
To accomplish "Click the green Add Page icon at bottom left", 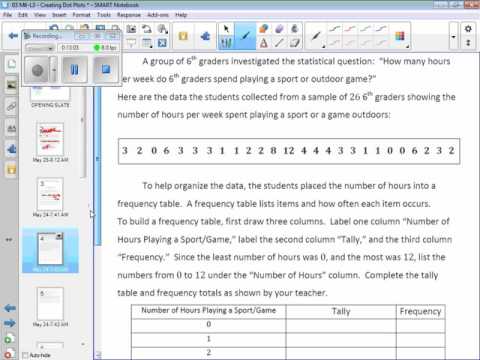I will tap(8, 339).
